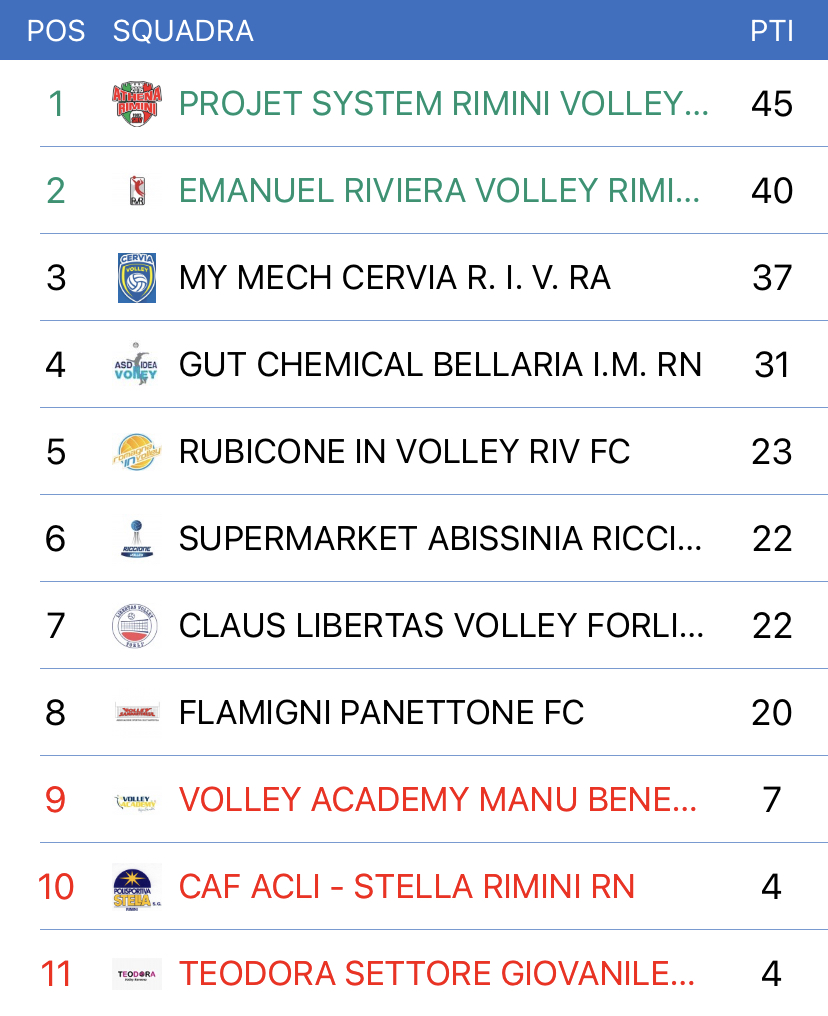Screen dimensions: 828x1016
Task: Tap the Flamigni Panettone team logo
Action: (x=137, y=713)
